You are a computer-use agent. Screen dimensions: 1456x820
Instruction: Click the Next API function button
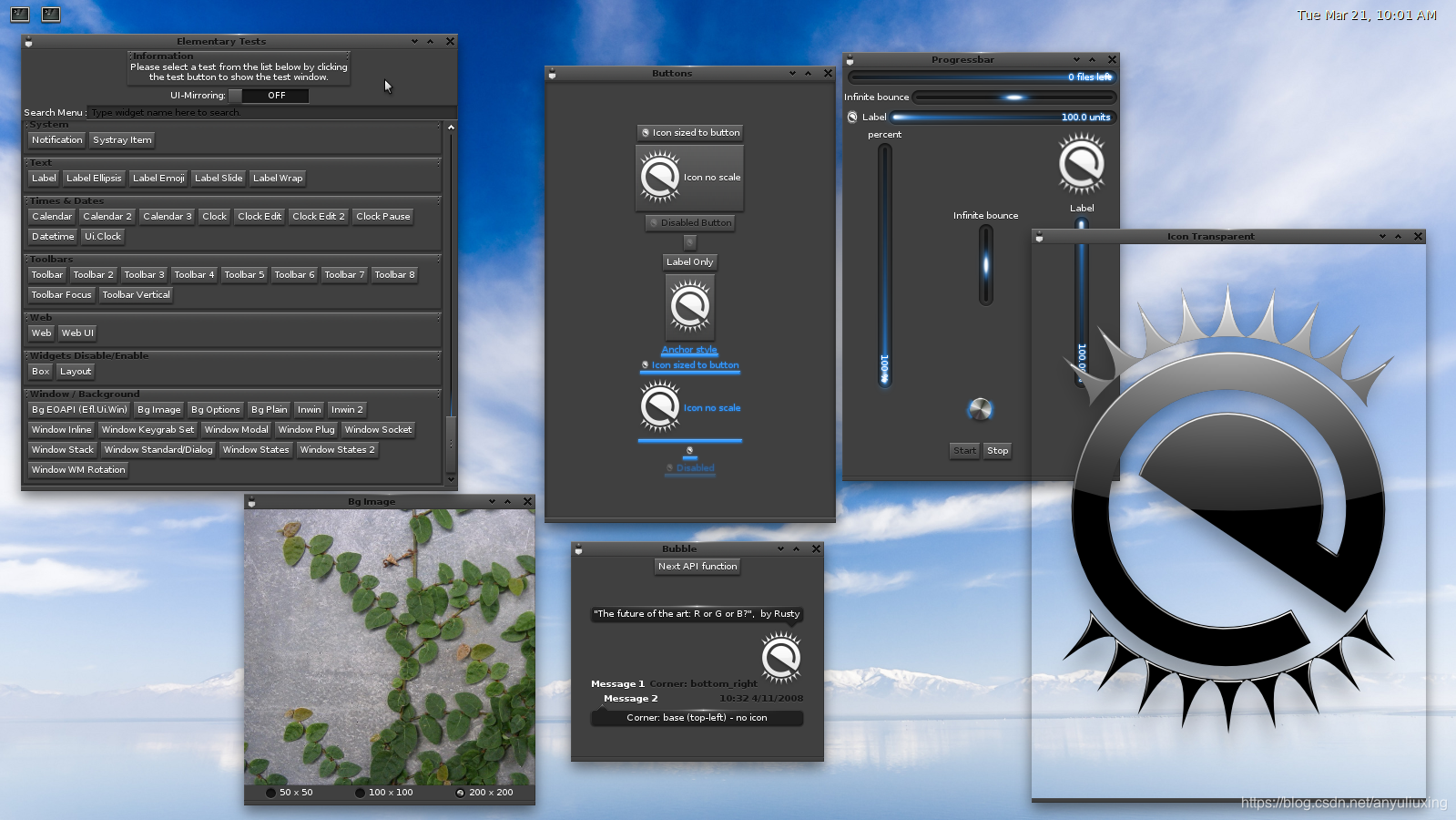point(697,566)
